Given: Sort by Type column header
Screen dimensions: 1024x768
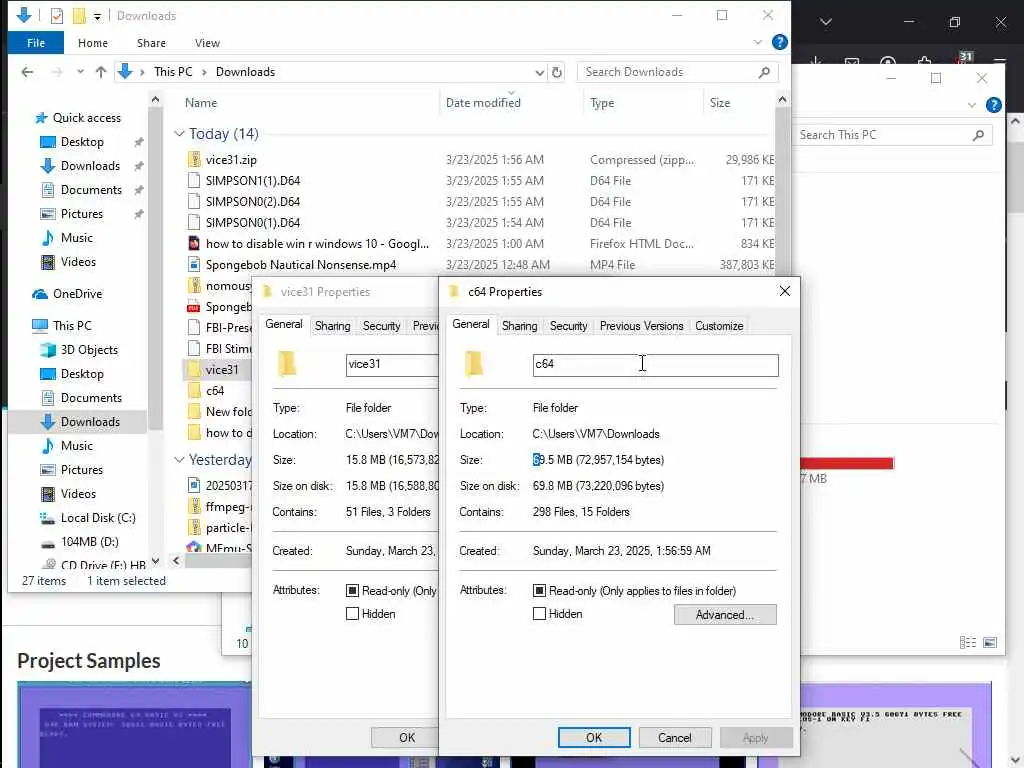Looking at the screenshot, I should coord(601,103).
